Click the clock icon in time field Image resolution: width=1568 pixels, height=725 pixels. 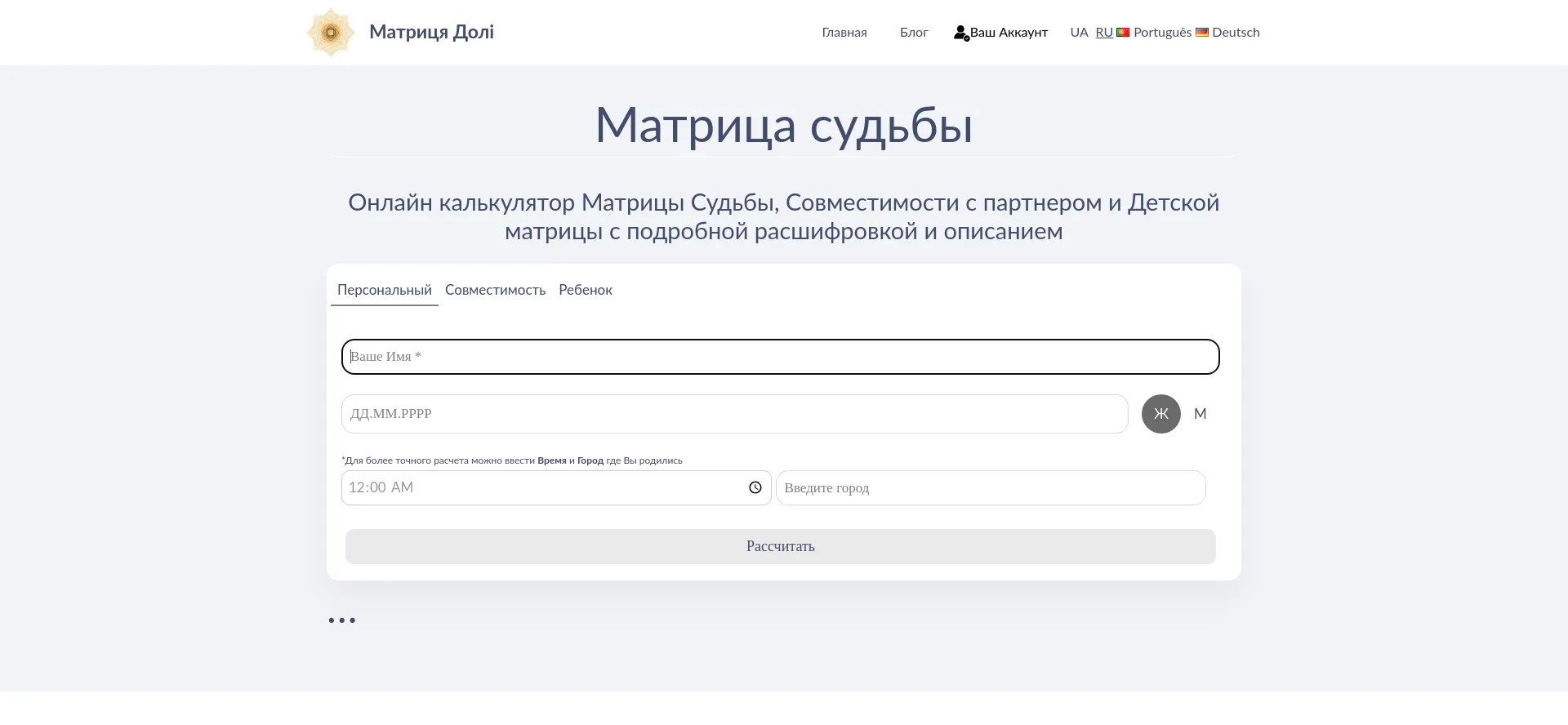coord(755,487)
